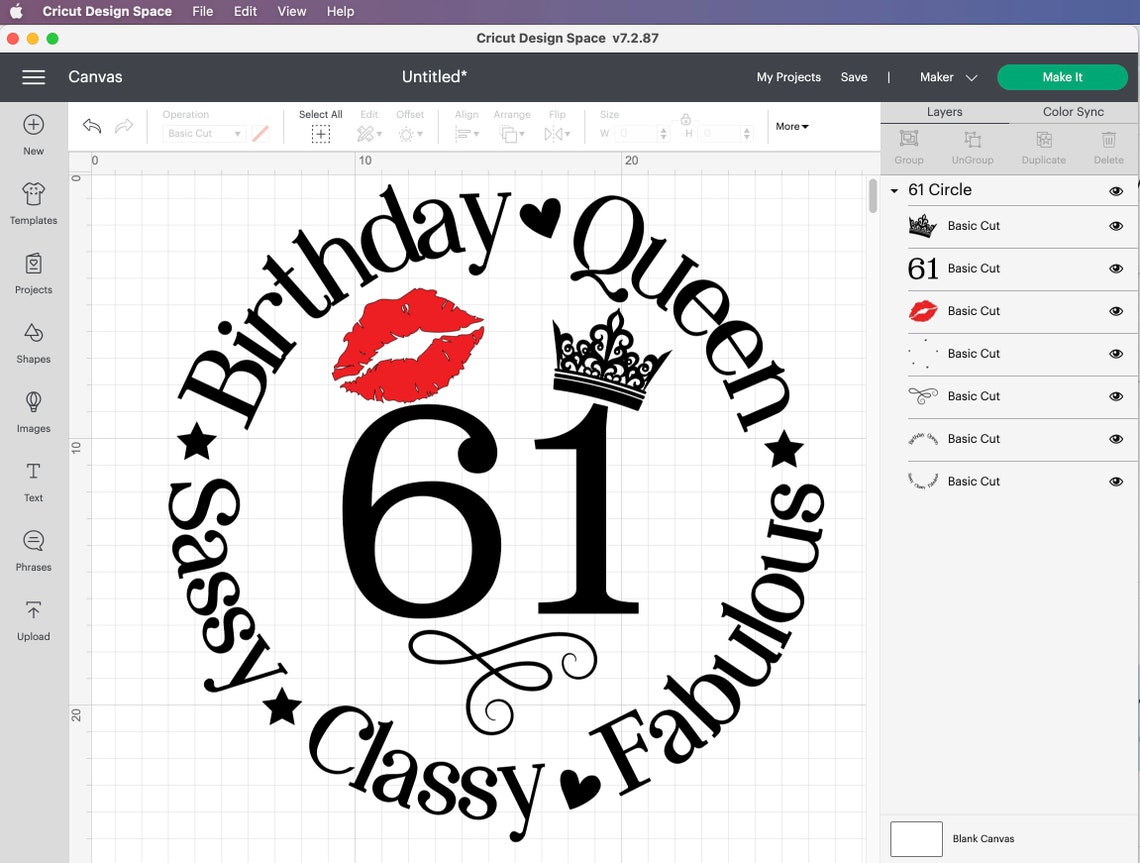Open the Phrases panel
The image size is (1140, 863).
(x=33, y=548)
